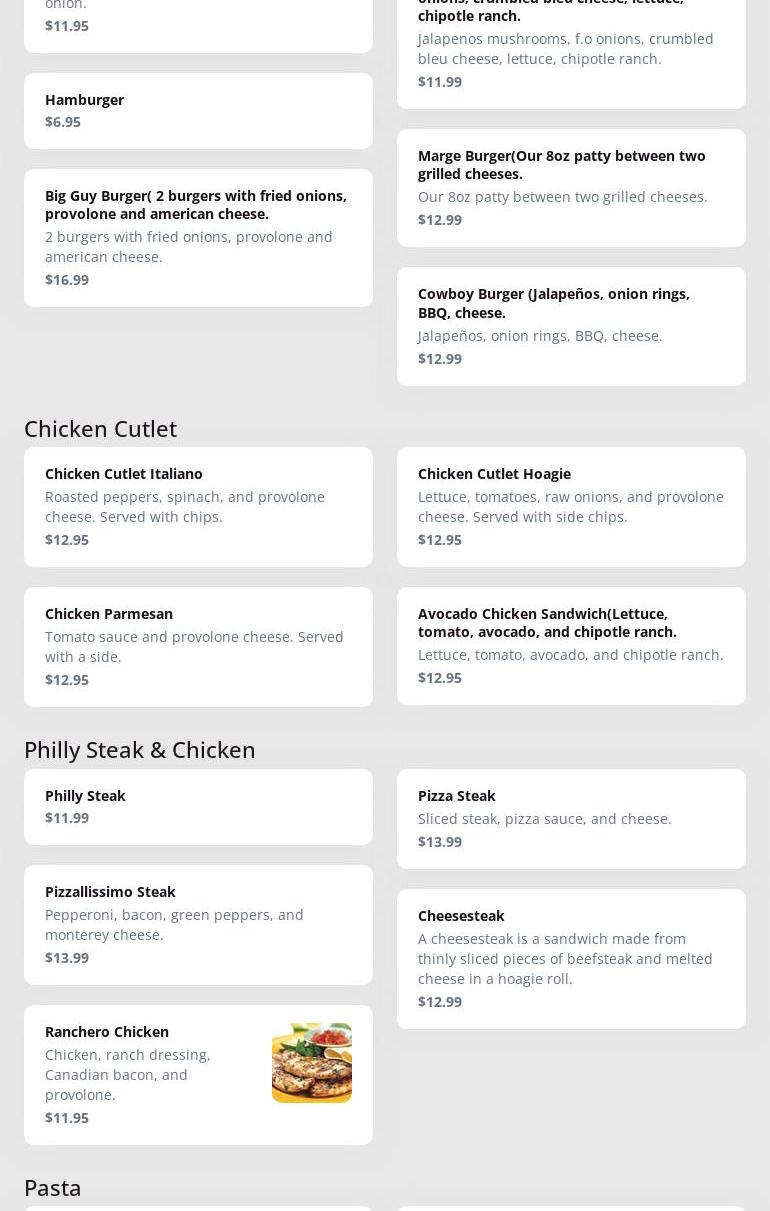Click the Ranchero Chicken title
This screenshot has height=1211, width=770.
point(107,1031)
